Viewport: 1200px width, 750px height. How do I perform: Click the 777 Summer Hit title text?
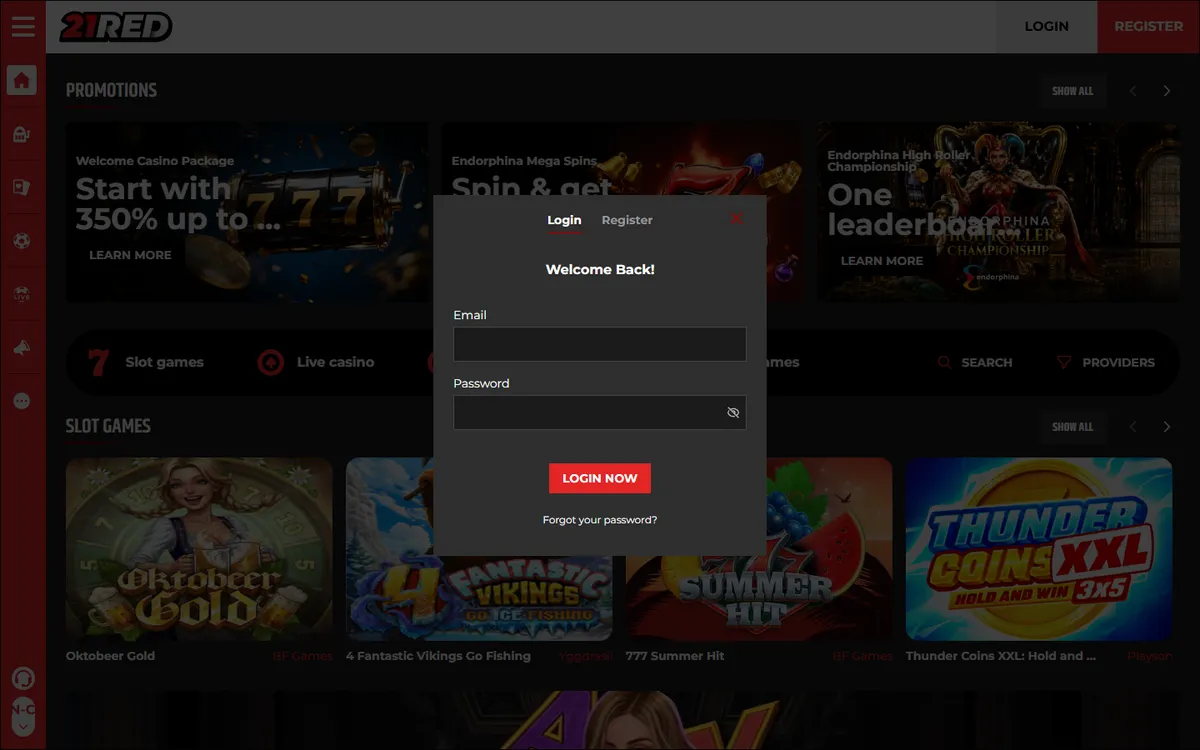click(675, 656)
